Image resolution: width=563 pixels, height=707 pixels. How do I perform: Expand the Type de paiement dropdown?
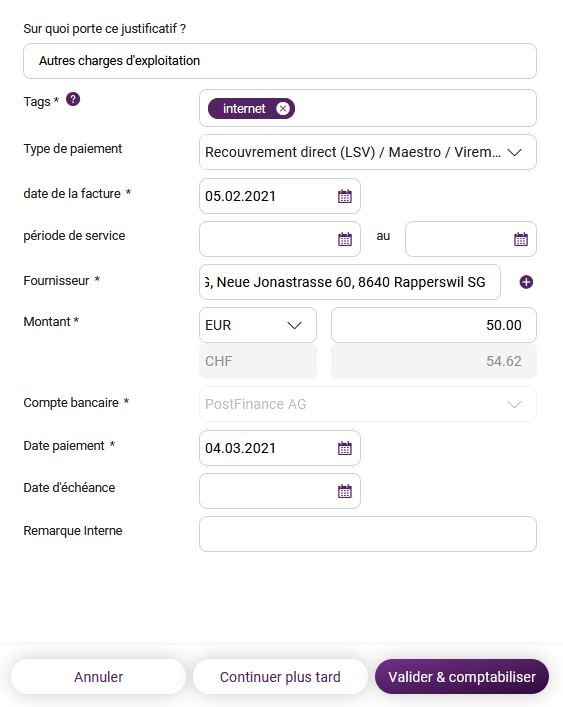[x=368, y=152]
